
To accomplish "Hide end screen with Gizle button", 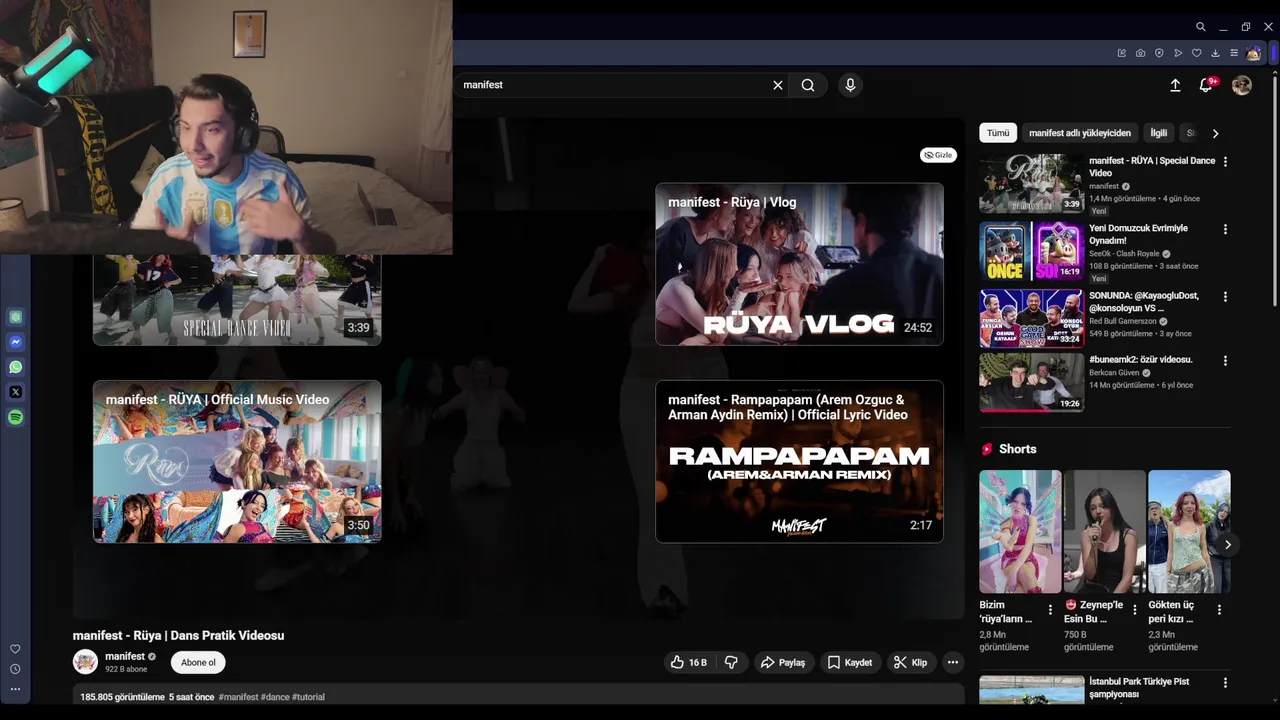I will pyautogui.click(x=938, y=155).
